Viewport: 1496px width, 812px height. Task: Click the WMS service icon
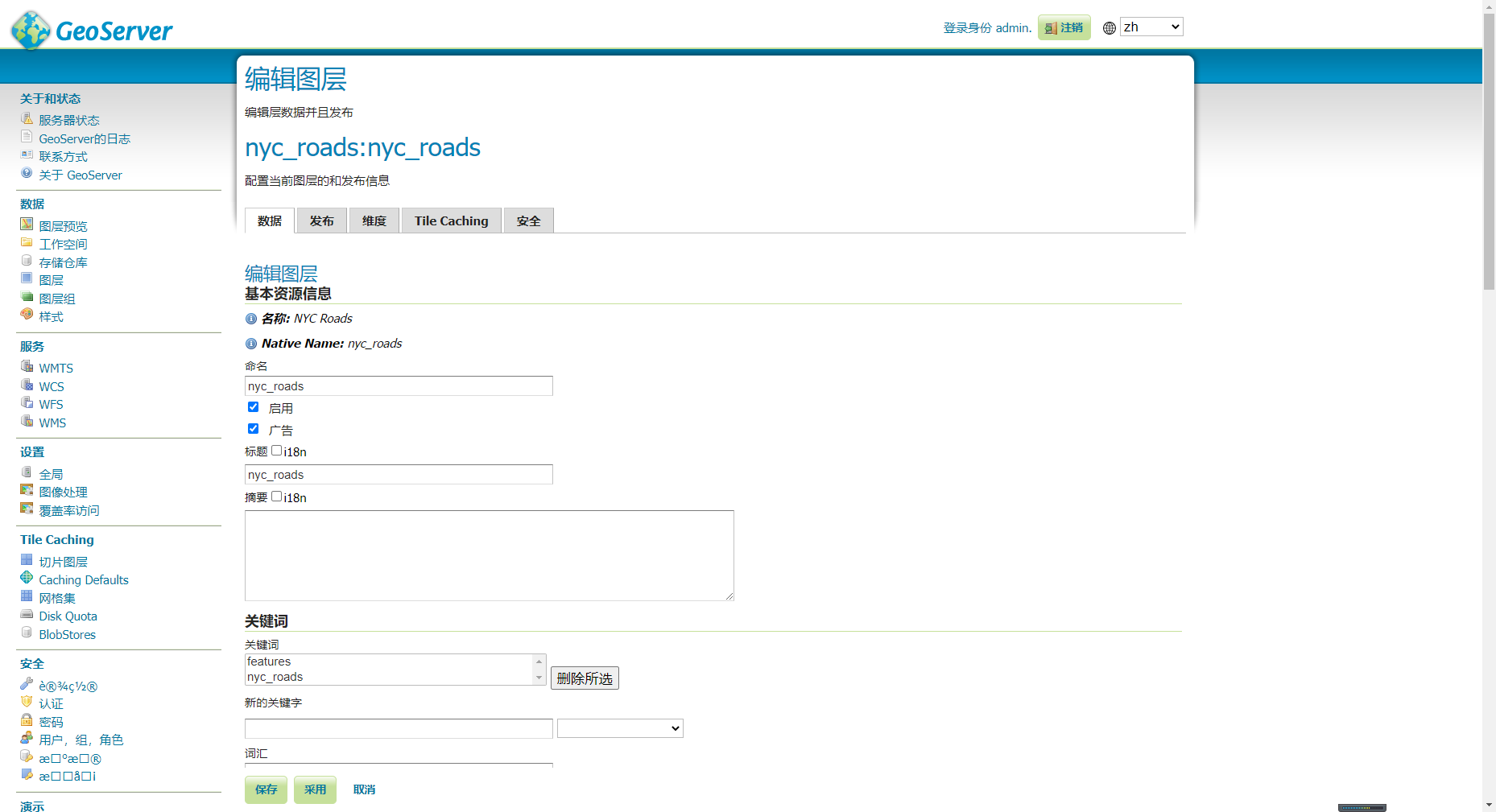27,421
